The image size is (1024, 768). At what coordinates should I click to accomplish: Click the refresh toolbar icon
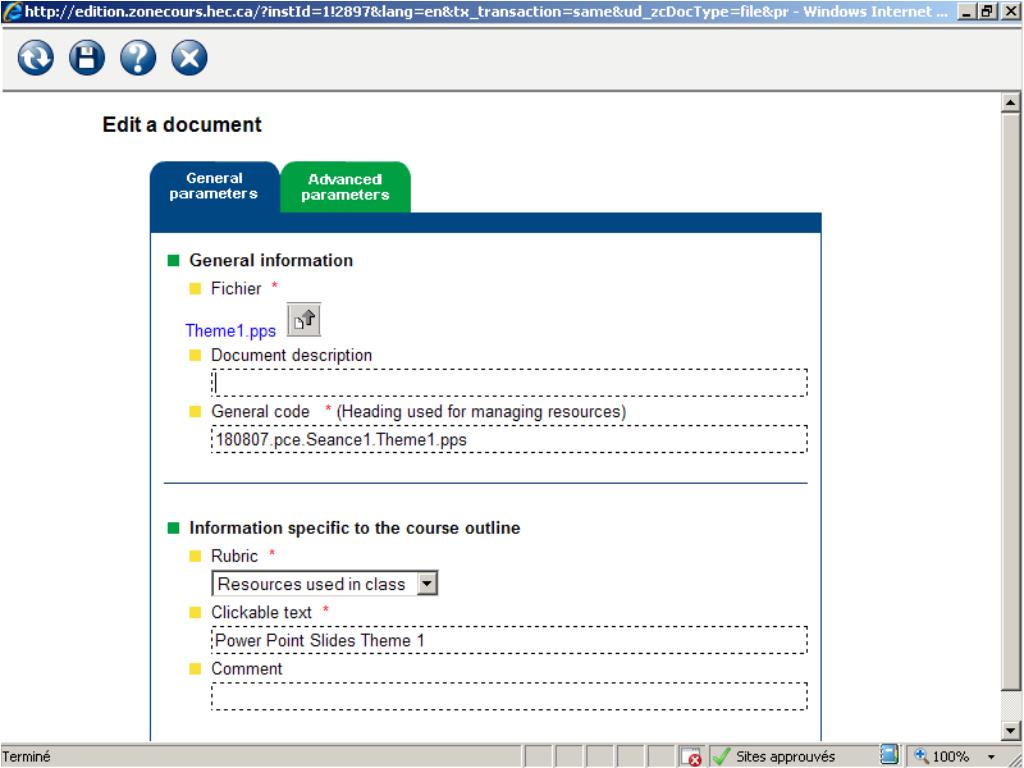[36, 58]
